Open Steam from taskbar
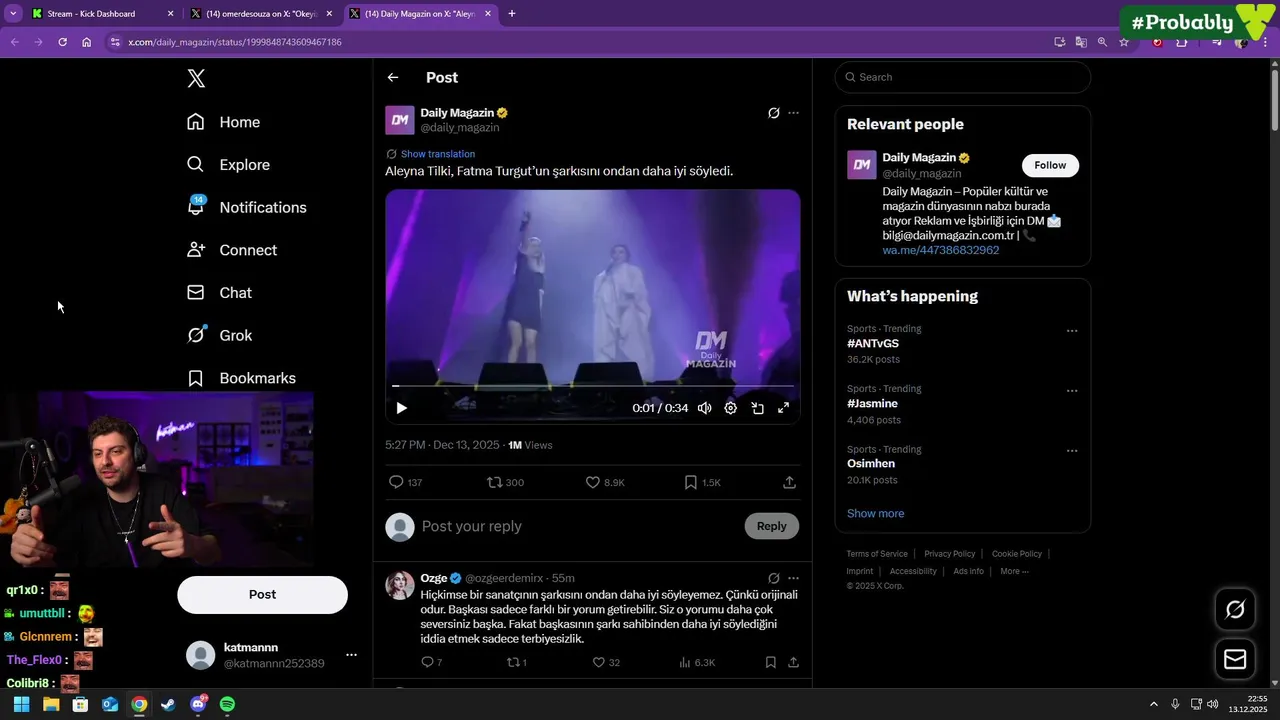Image resolution: width=1280 pixels, height=720 pixels. tap(168, 704)
